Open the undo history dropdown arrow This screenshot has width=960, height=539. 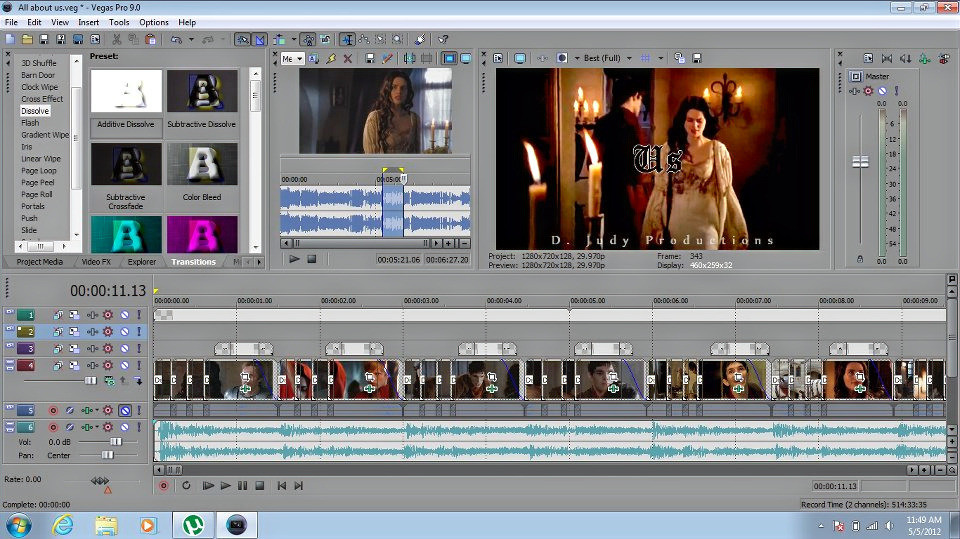pyautogui.click(x=191, y=39)
